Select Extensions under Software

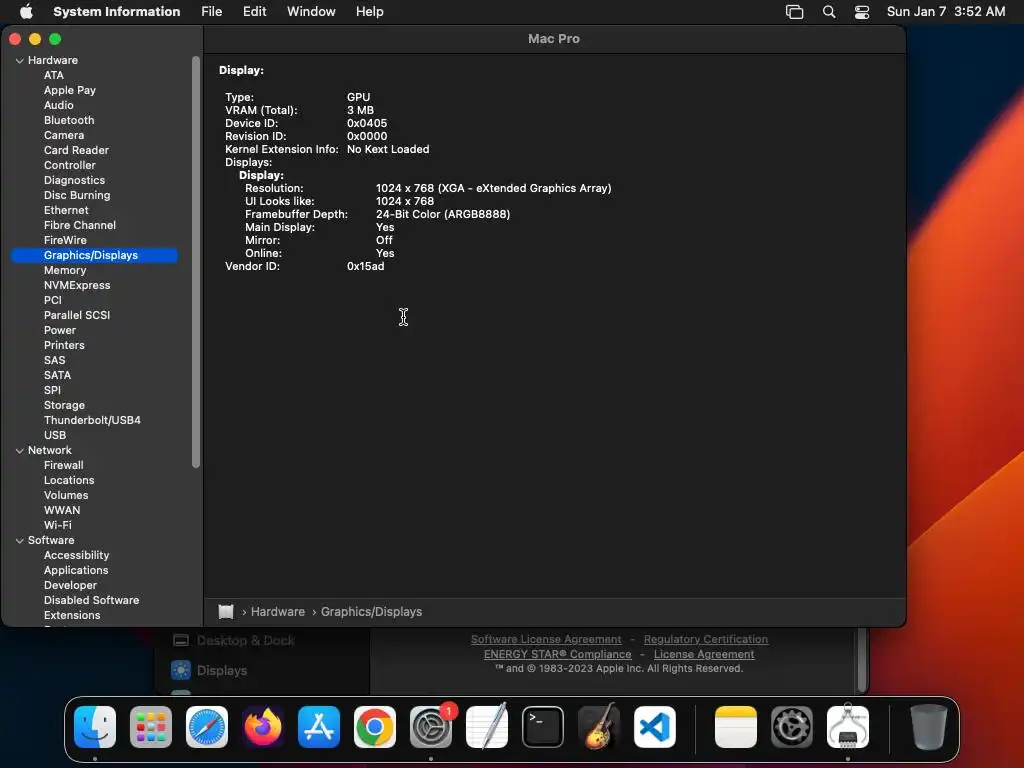72,616
